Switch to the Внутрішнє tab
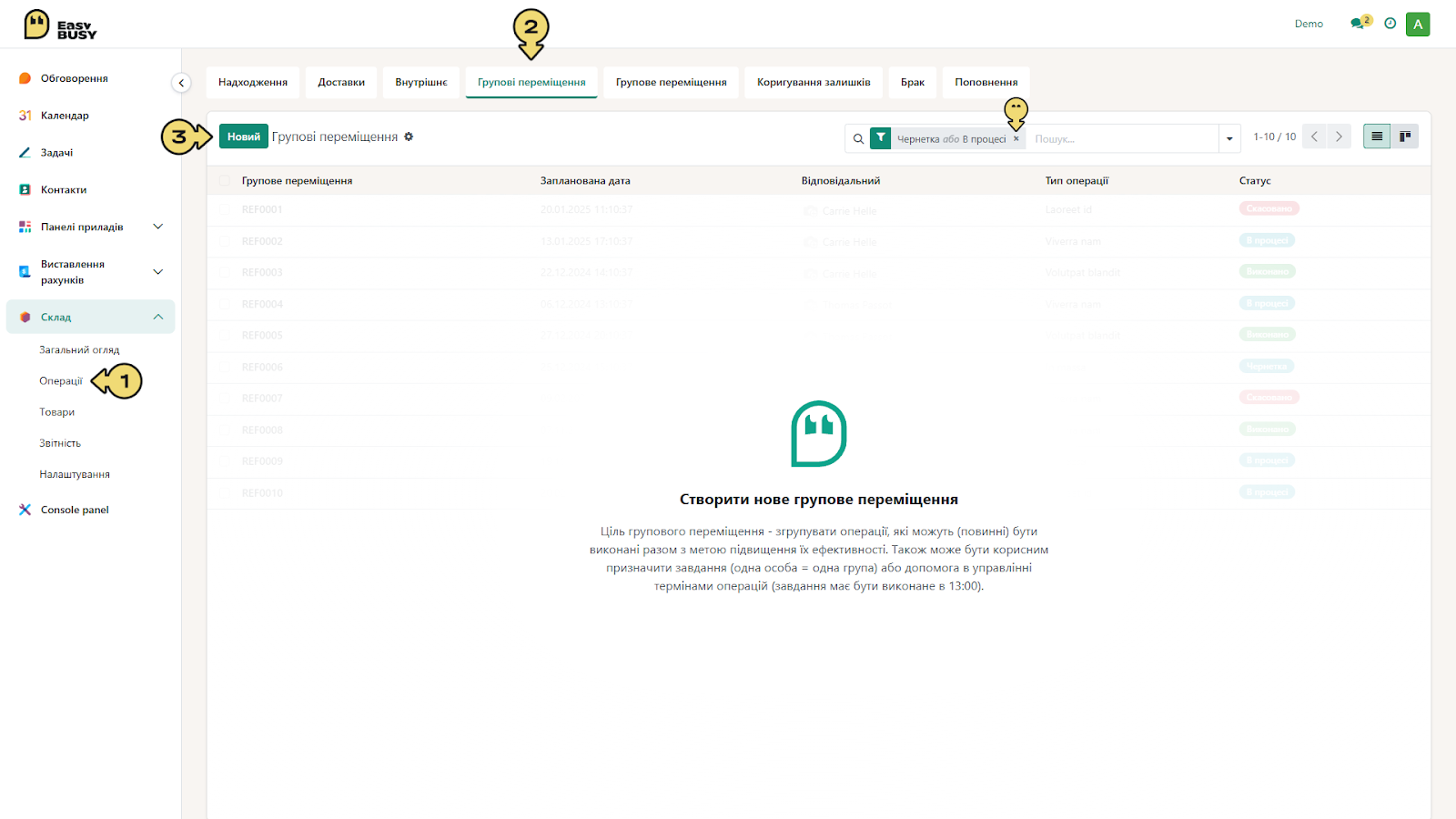 421,82
